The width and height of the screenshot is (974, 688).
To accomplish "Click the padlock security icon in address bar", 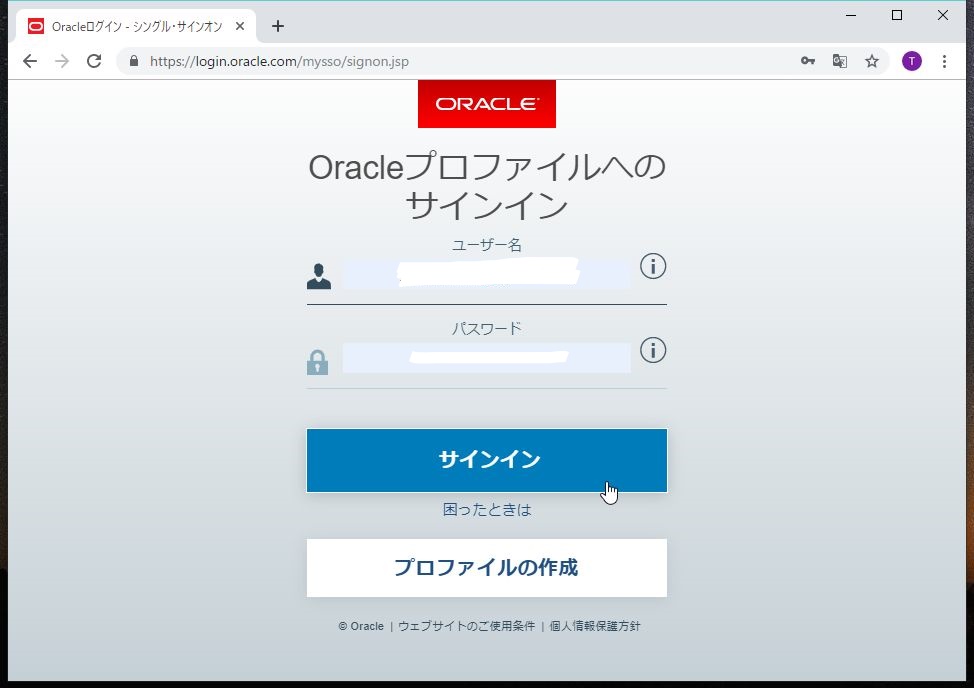I will pos(133,61).
